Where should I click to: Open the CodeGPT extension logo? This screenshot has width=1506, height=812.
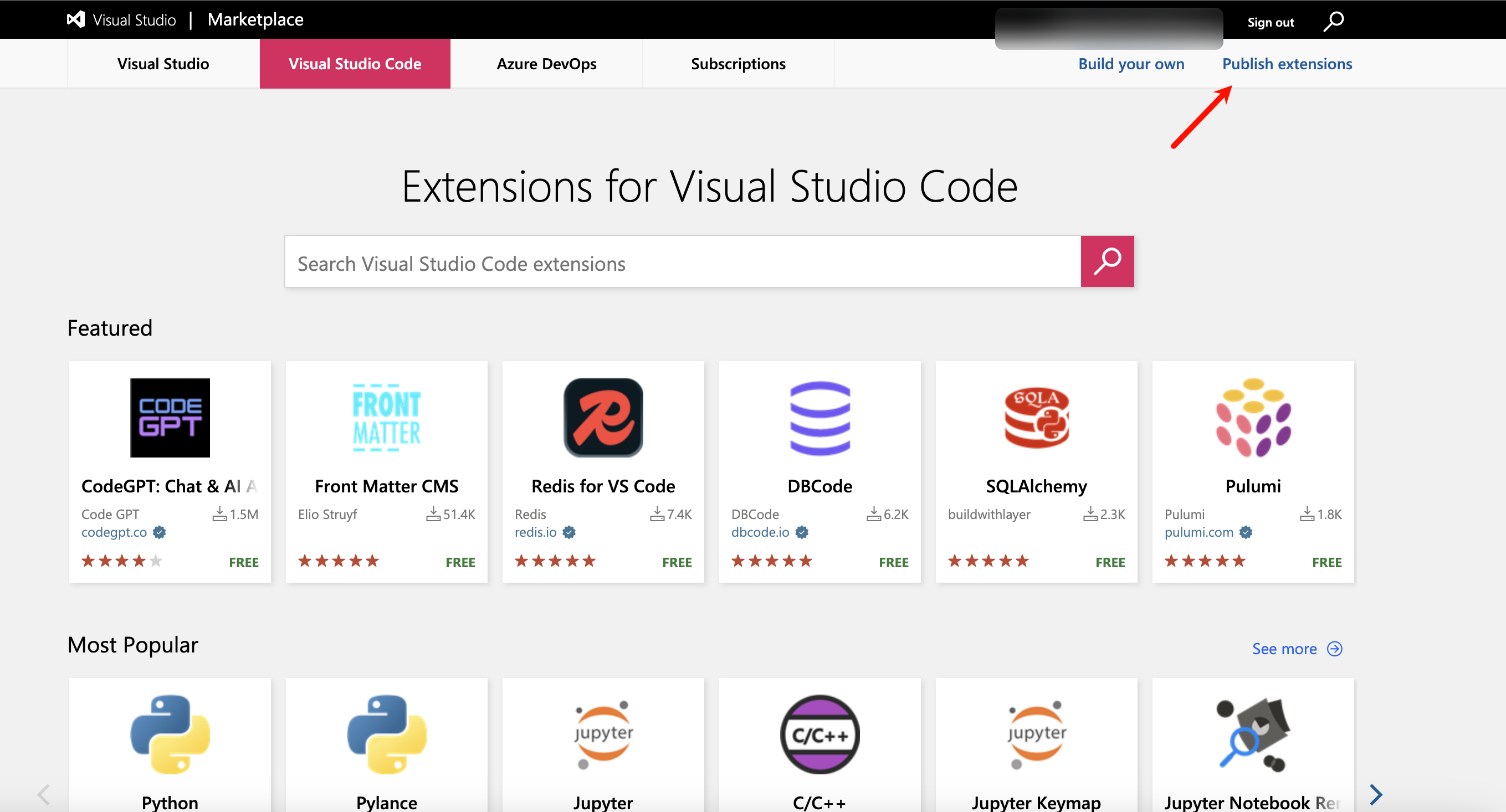click(170, 418)
